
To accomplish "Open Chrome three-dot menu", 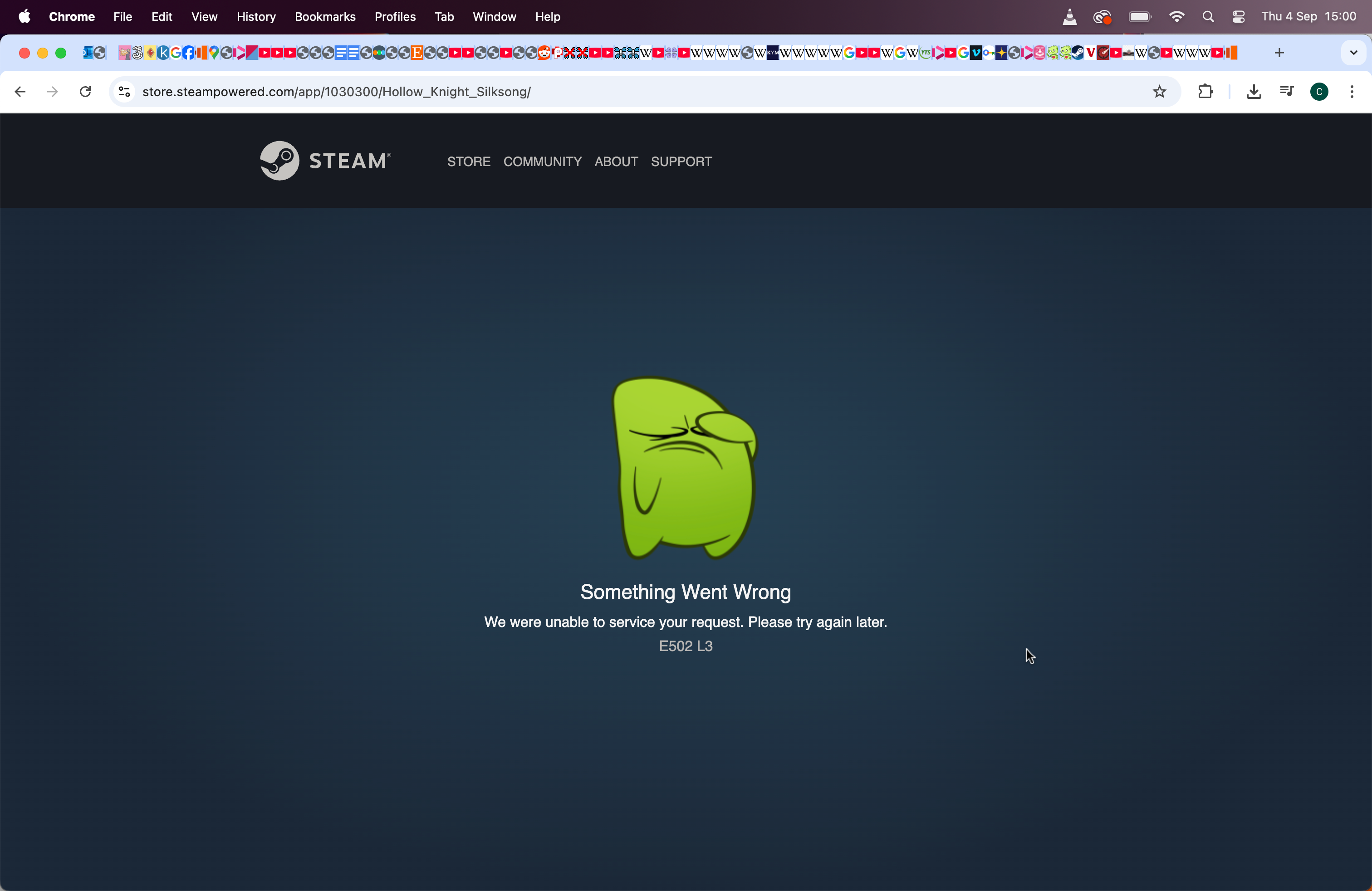I will [1352, 92].
